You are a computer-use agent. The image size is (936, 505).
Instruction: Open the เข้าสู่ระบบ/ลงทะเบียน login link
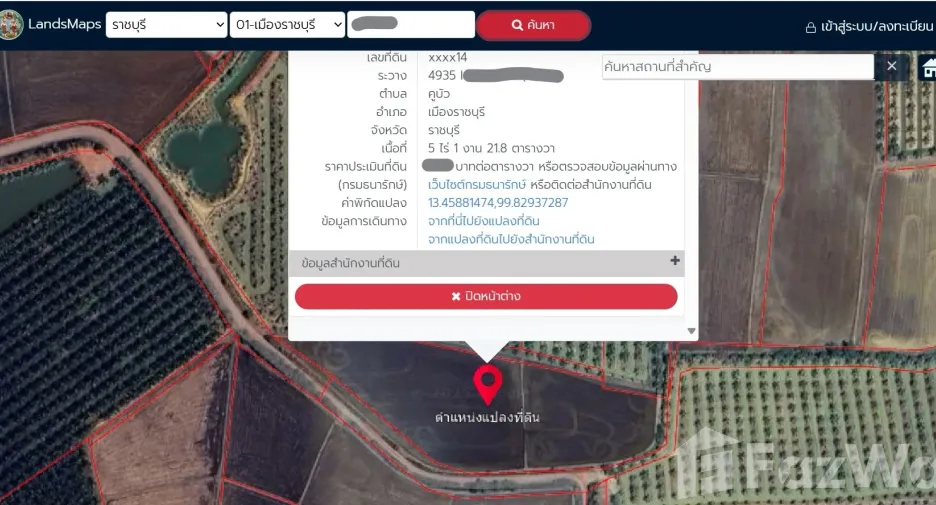tap(876, 26)
